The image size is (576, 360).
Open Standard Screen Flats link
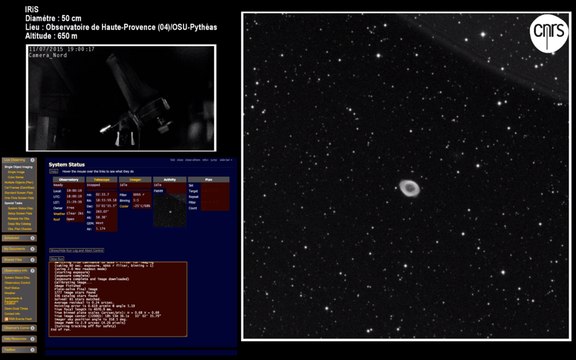click(x=19, y=193)
